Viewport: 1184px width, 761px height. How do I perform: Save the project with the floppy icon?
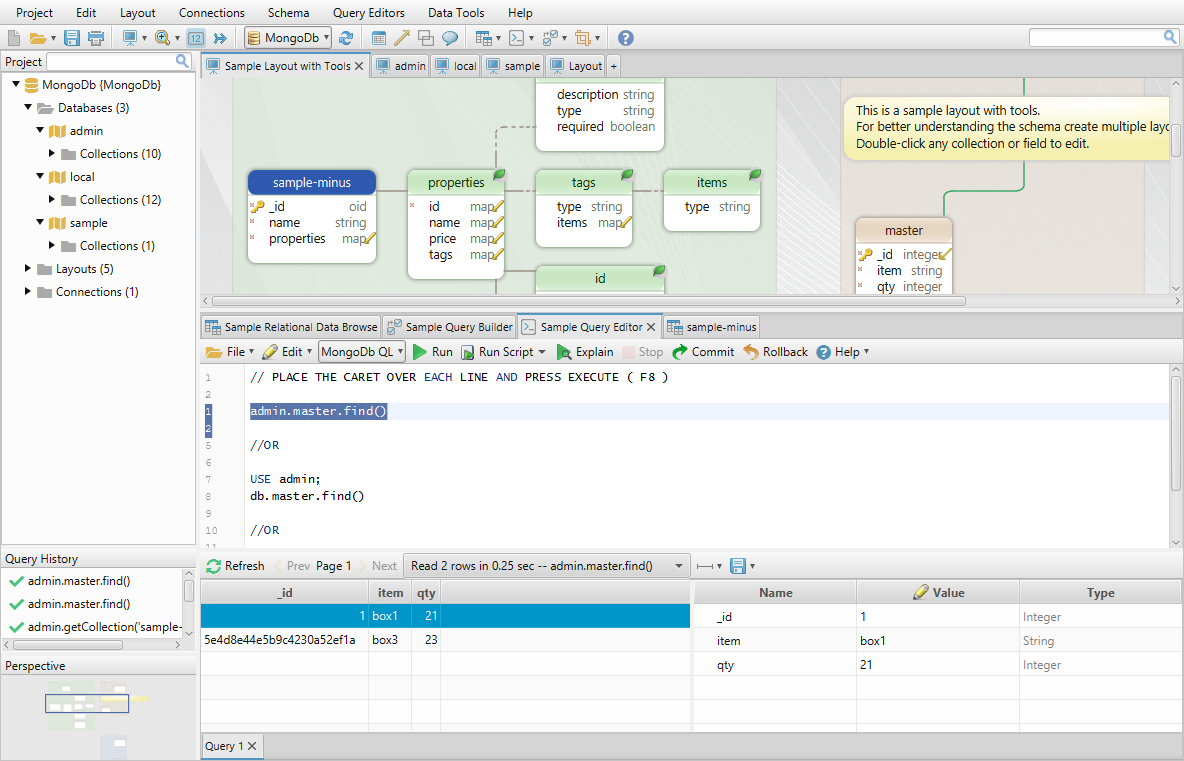click(72, 38)
